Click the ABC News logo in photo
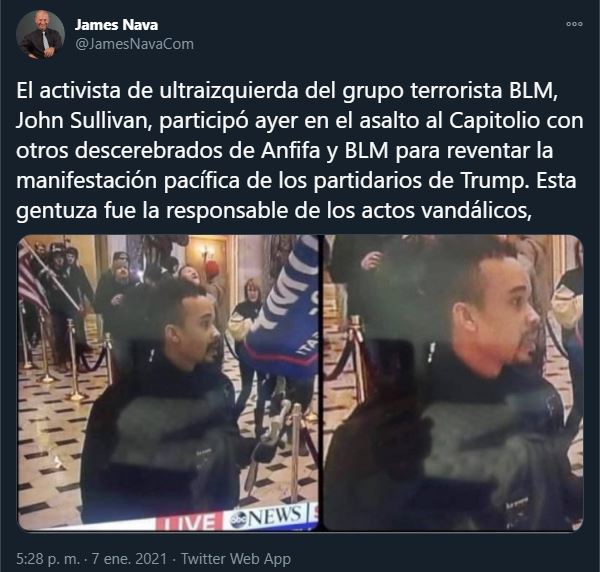This screenshot has height=572, width=600. 266,517
